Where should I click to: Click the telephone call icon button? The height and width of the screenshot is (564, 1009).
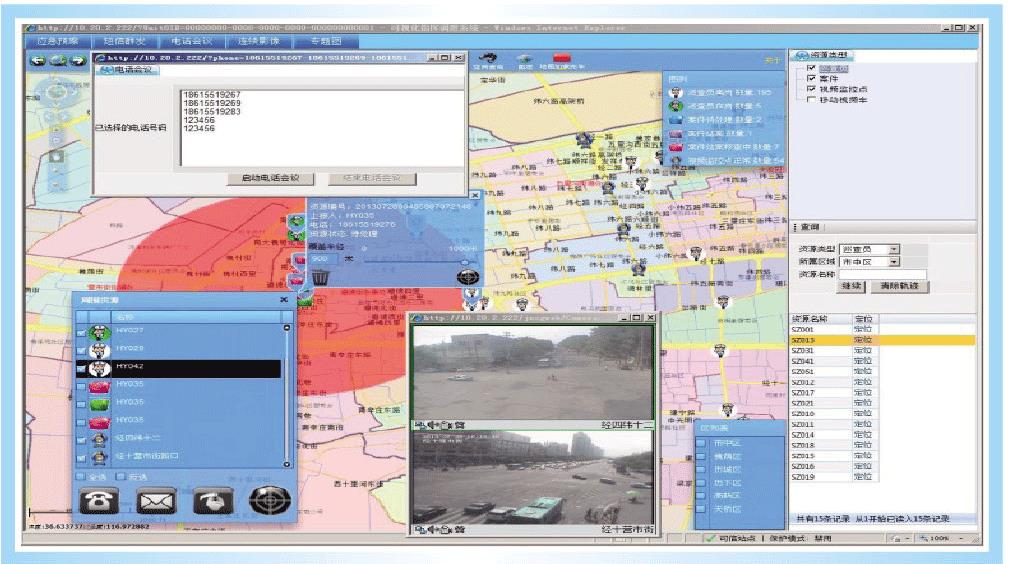98,501
